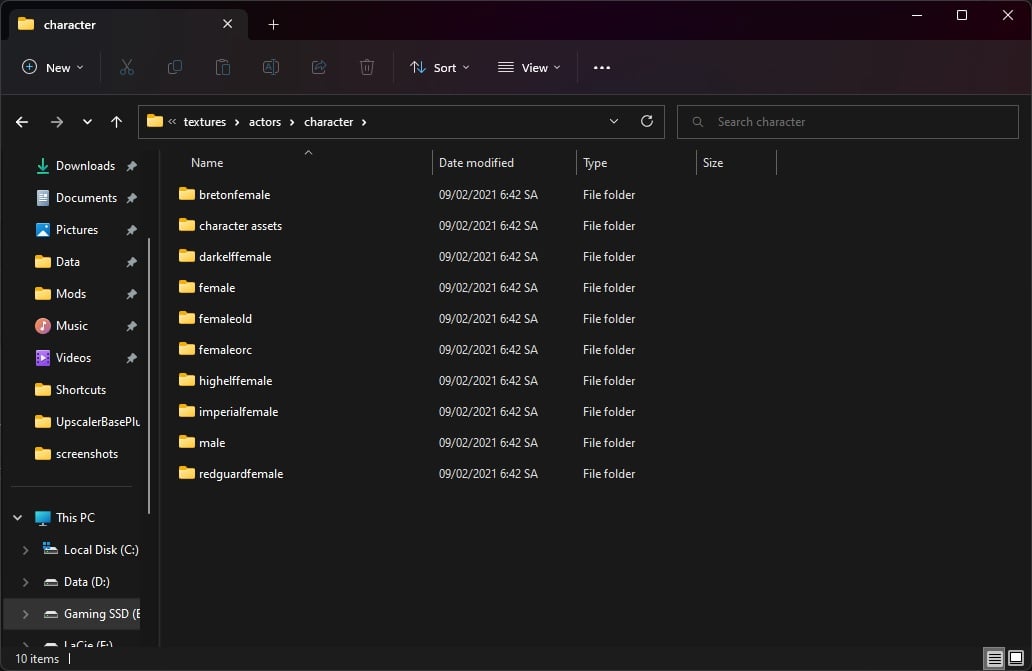Open Pictures in quick access
This screenshot has width=1032, height=671.
[76, 230]
